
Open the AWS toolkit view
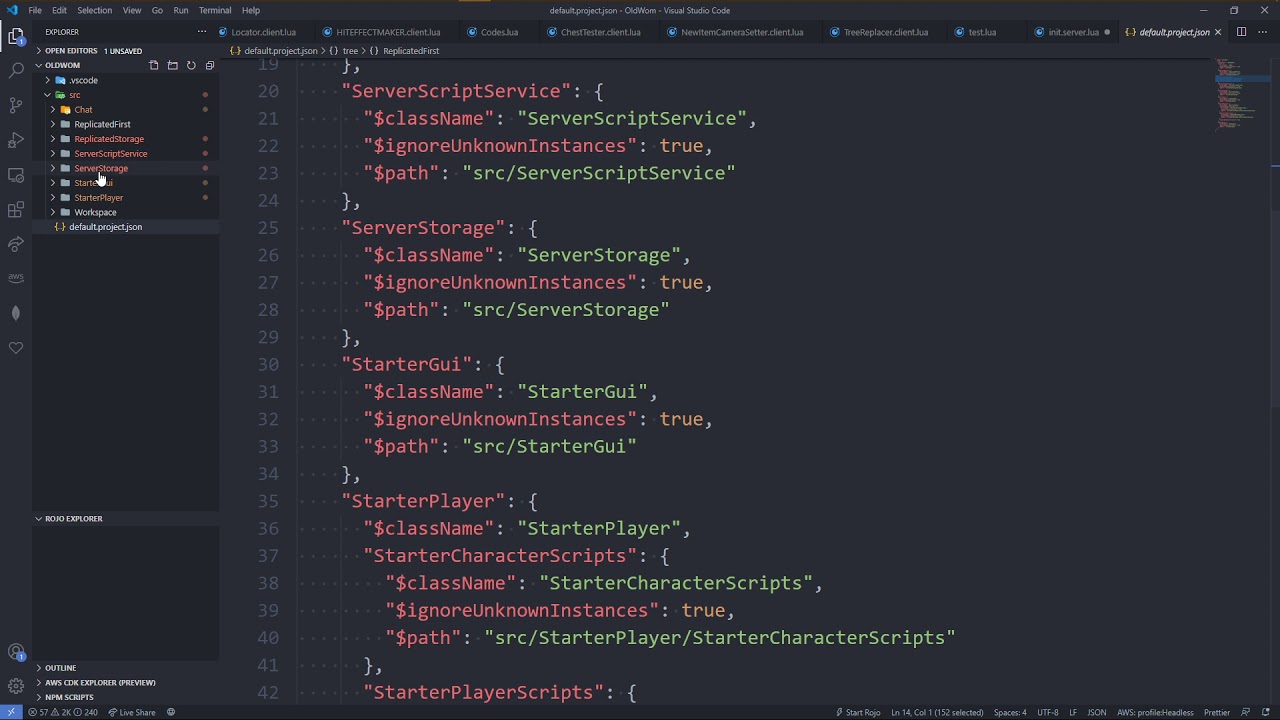(x=16, y=278)
